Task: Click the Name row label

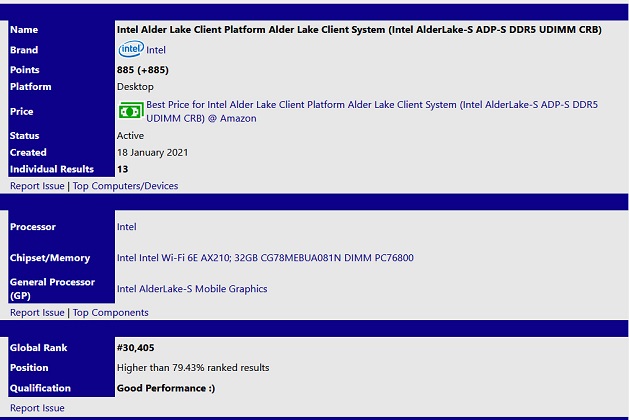Action: coord(24,30)
